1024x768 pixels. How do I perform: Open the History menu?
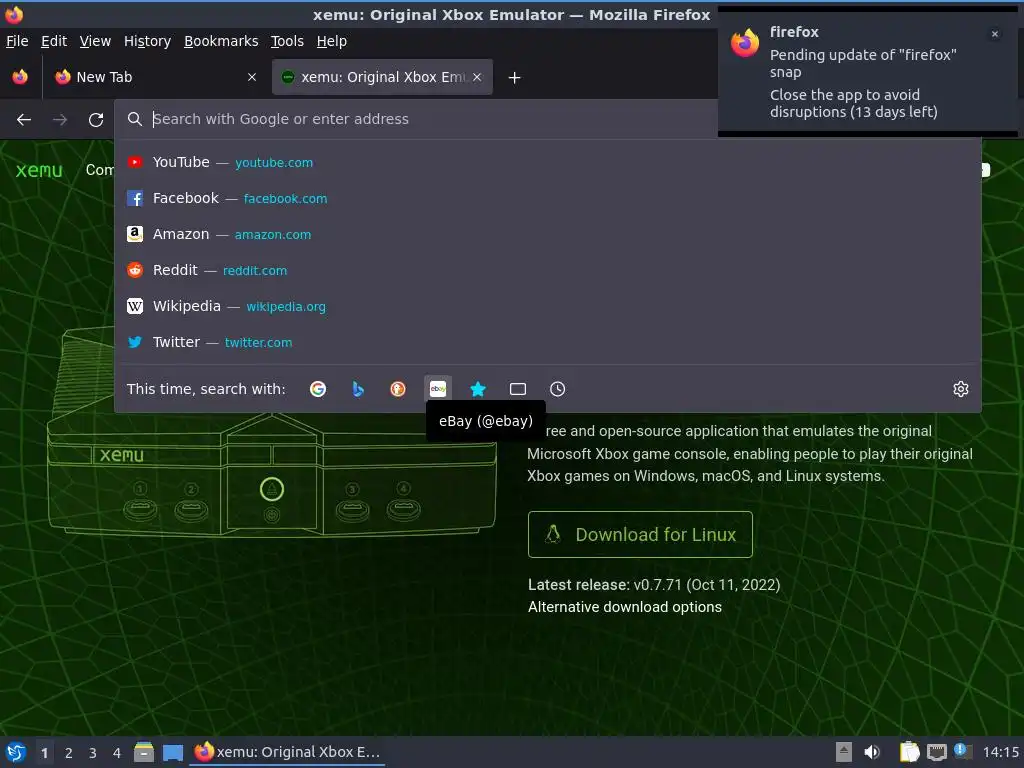147,41
